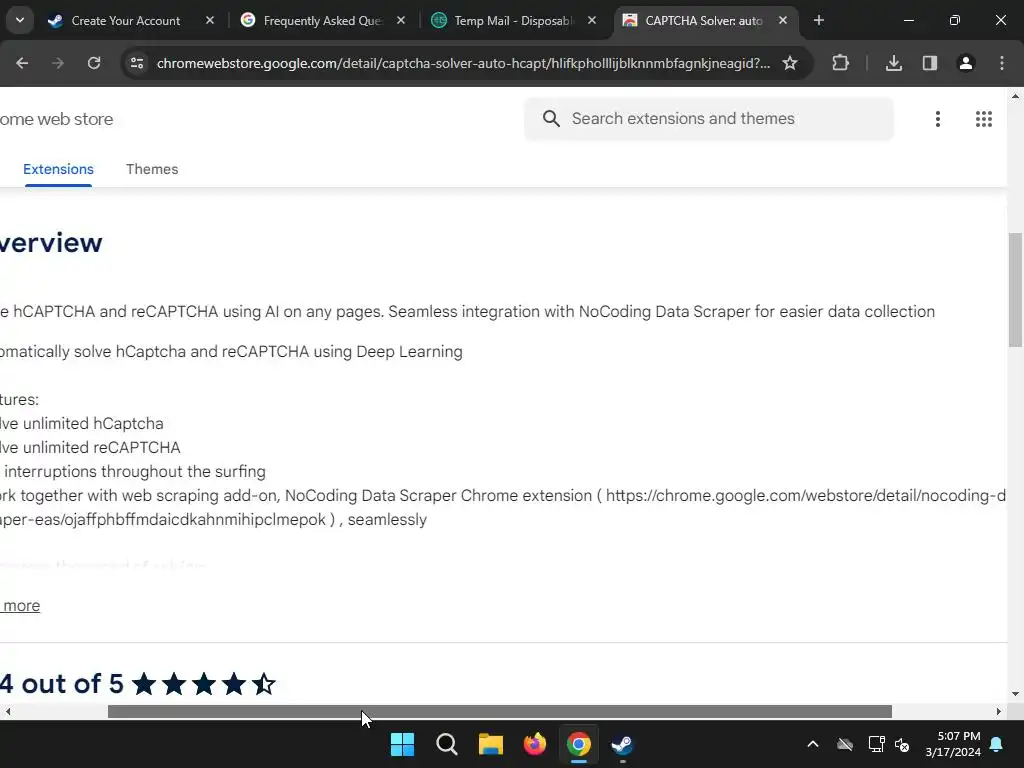The image size is (1024, 768).
Task: Close the CAPTCHA Solver tab
Action: tap(783, 20)
